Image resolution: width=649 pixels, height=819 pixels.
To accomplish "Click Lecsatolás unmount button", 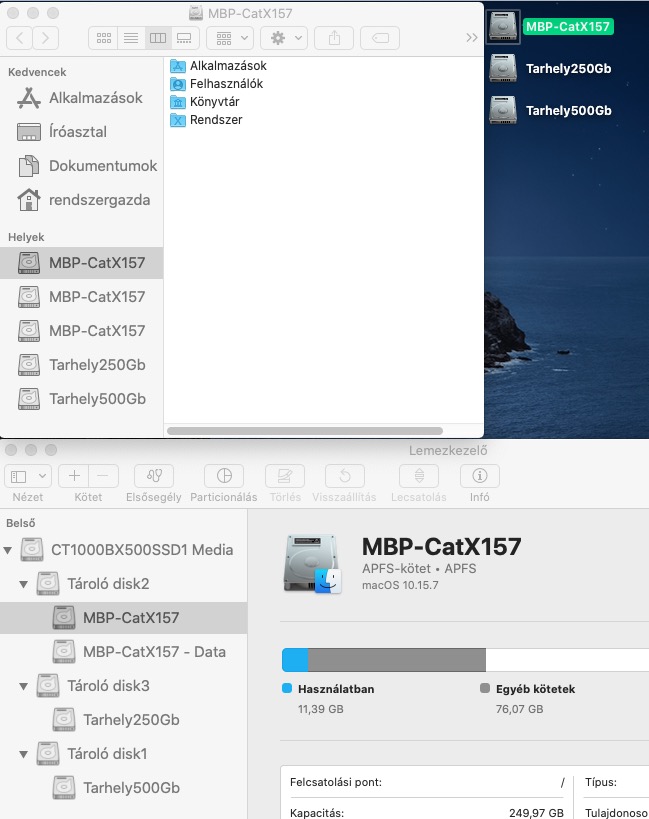I will pos(419,476).
